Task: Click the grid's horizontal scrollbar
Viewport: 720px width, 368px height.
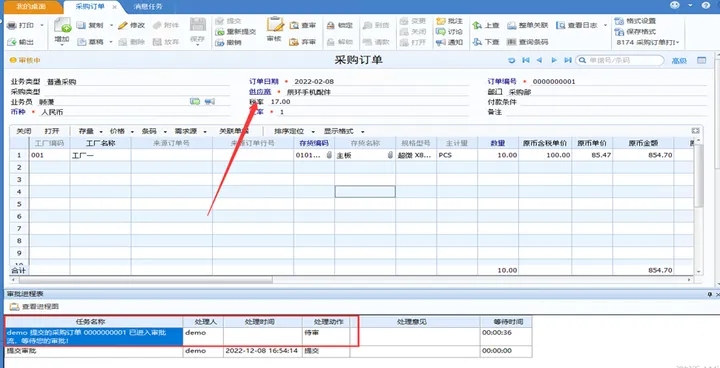Action: pos(146,280)
